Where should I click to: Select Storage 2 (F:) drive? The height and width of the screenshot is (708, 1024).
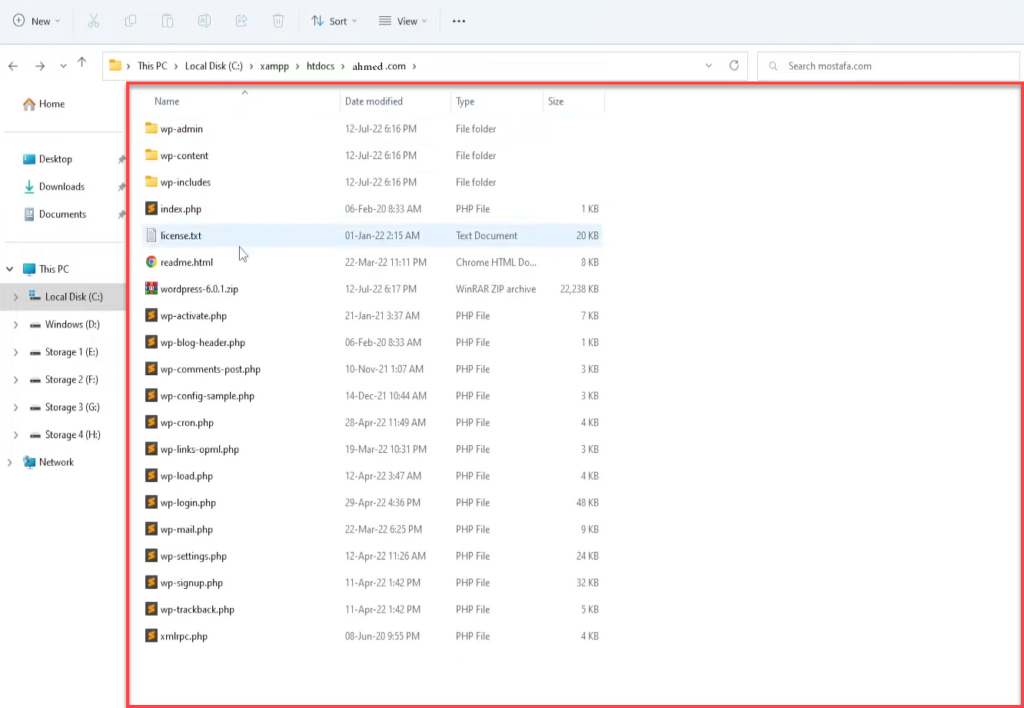(63, 379)
